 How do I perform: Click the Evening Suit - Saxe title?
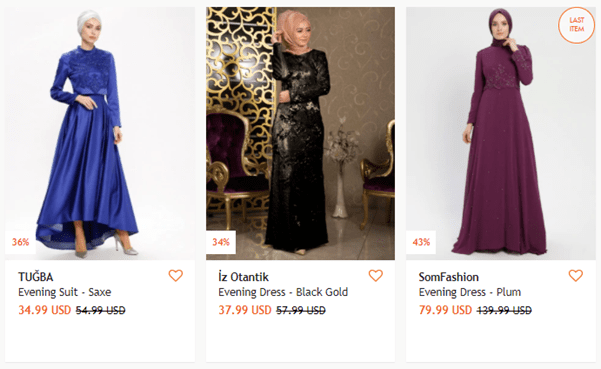(x=64, y=292)
